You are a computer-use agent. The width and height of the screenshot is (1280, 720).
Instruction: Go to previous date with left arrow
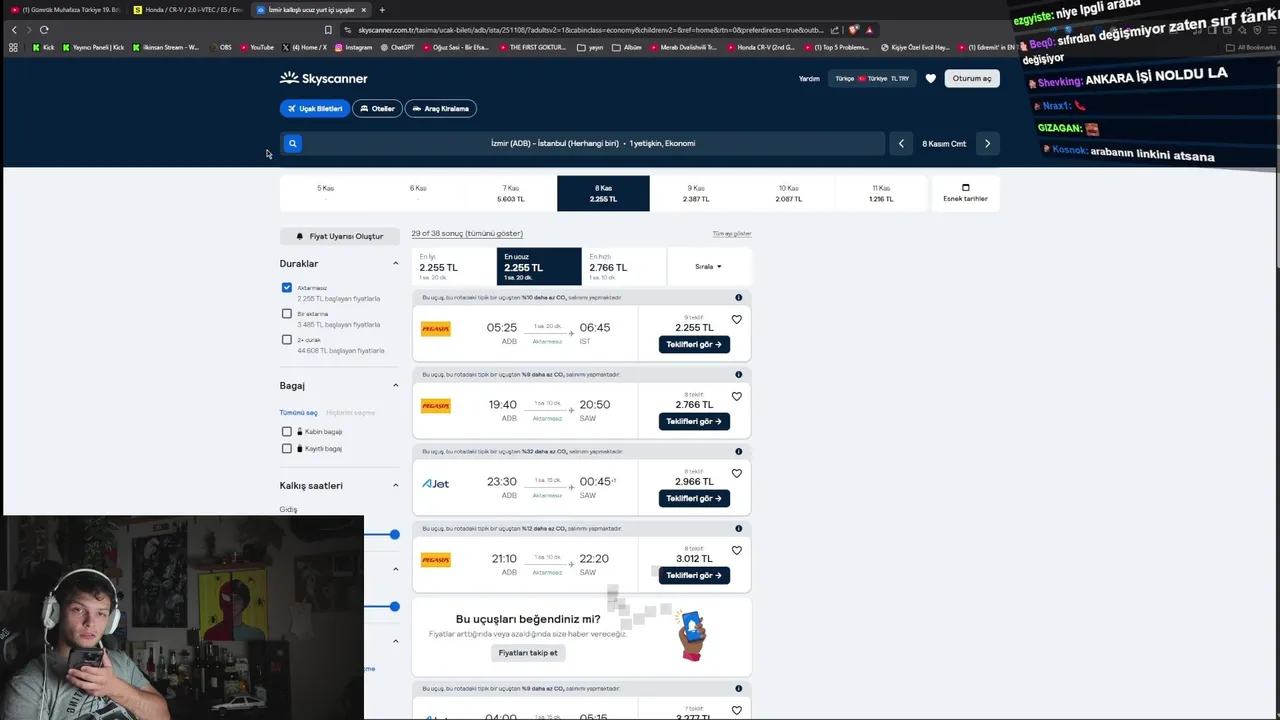tap(901, 143)
